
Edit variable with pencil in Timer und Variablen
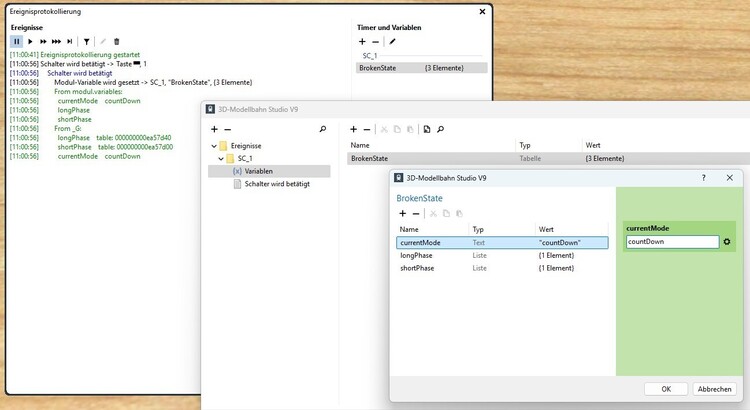(x=392, y=42)
